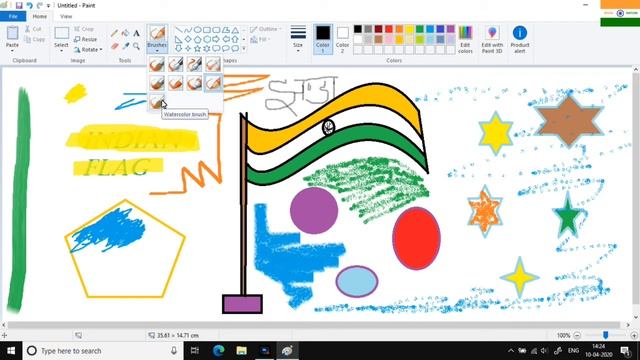This screenshot has height=360, width=640.
Task: Click the Product alert button
Action: click(520, 39)
